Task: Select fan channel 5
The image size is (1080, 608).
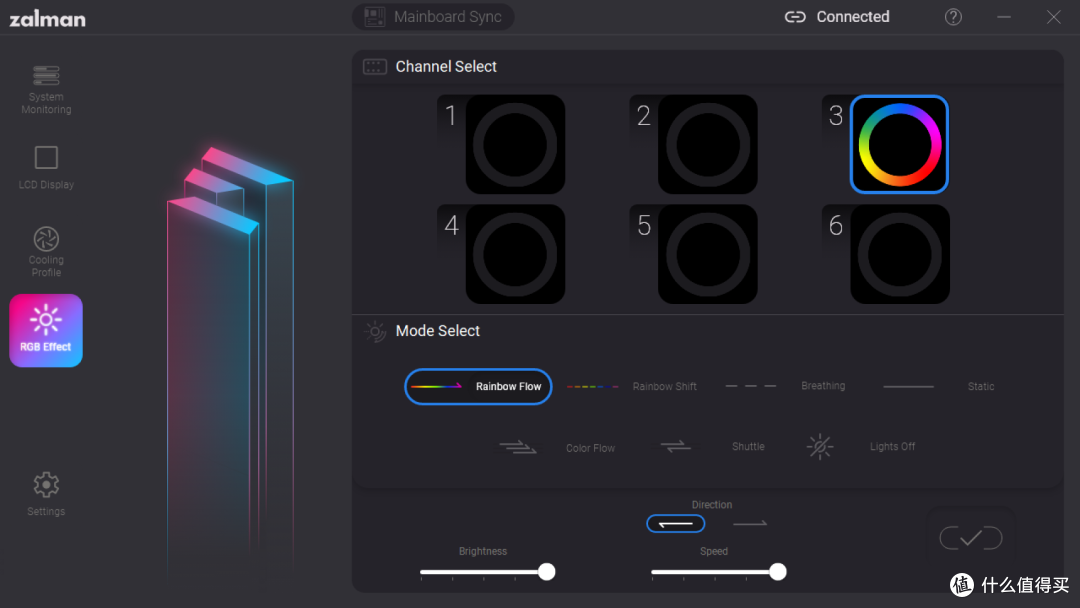Action: point(707,254)
